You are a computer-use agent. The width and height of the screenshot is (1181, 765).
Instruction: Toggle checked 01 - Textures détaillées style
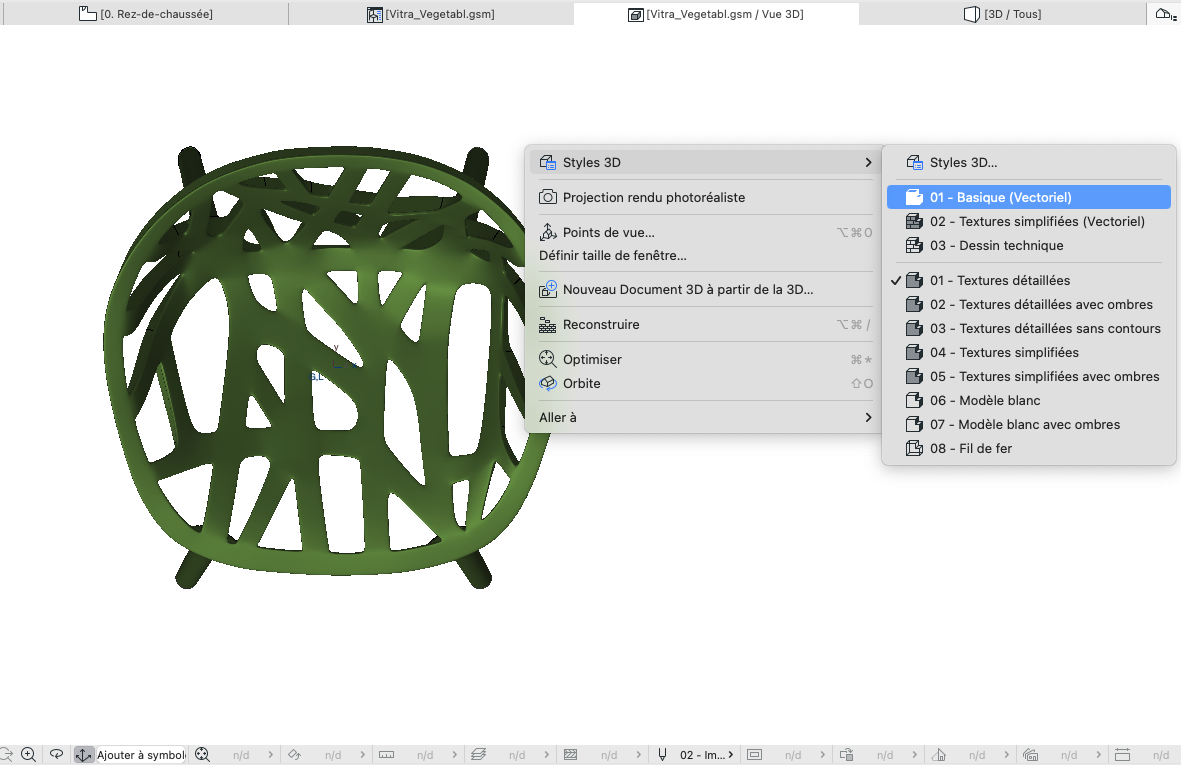1029,280
